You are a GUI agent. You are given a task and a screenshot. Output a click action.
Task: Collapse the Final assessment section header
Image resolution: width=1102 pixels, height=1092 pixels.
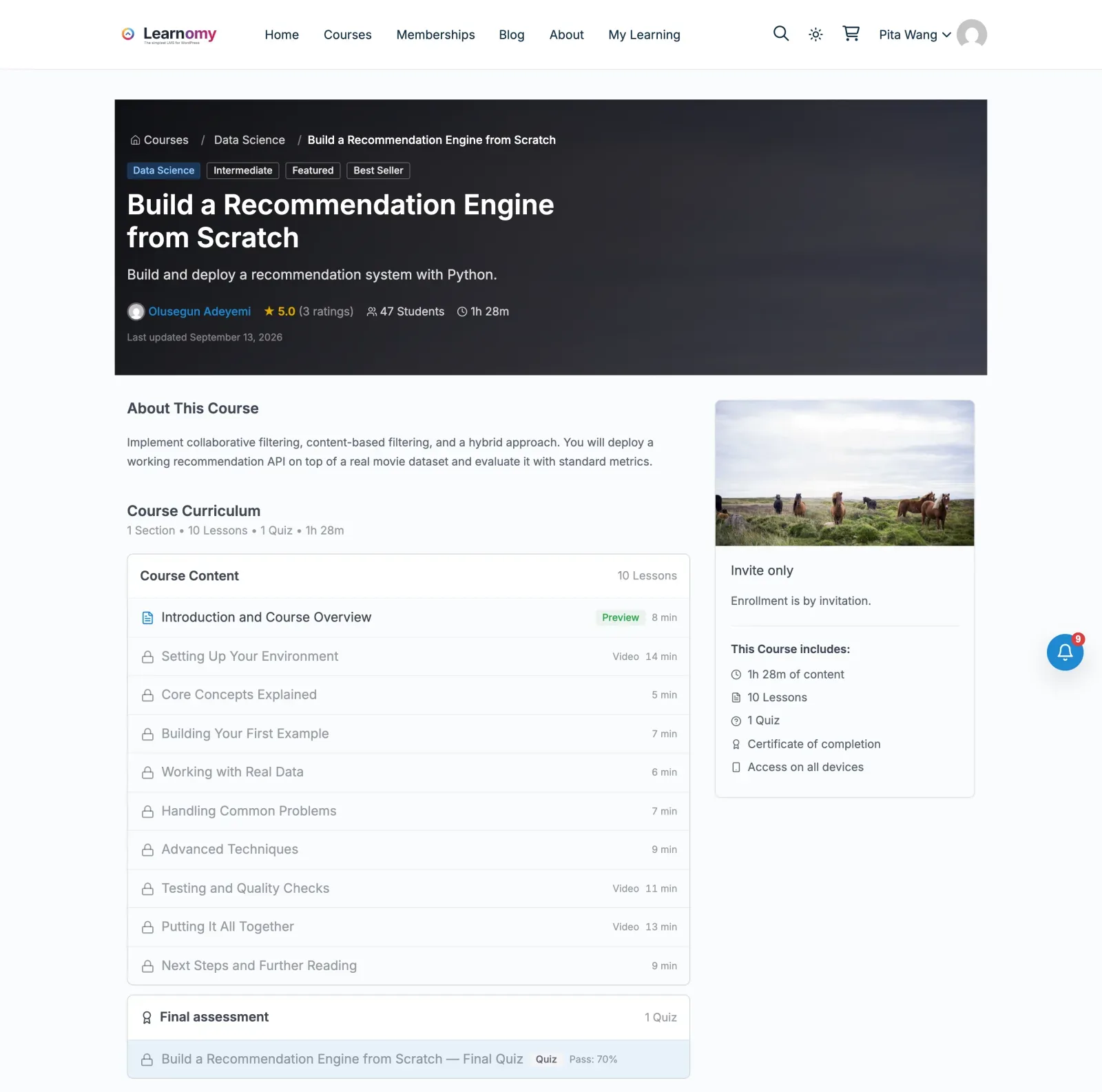coord(408,1018)
